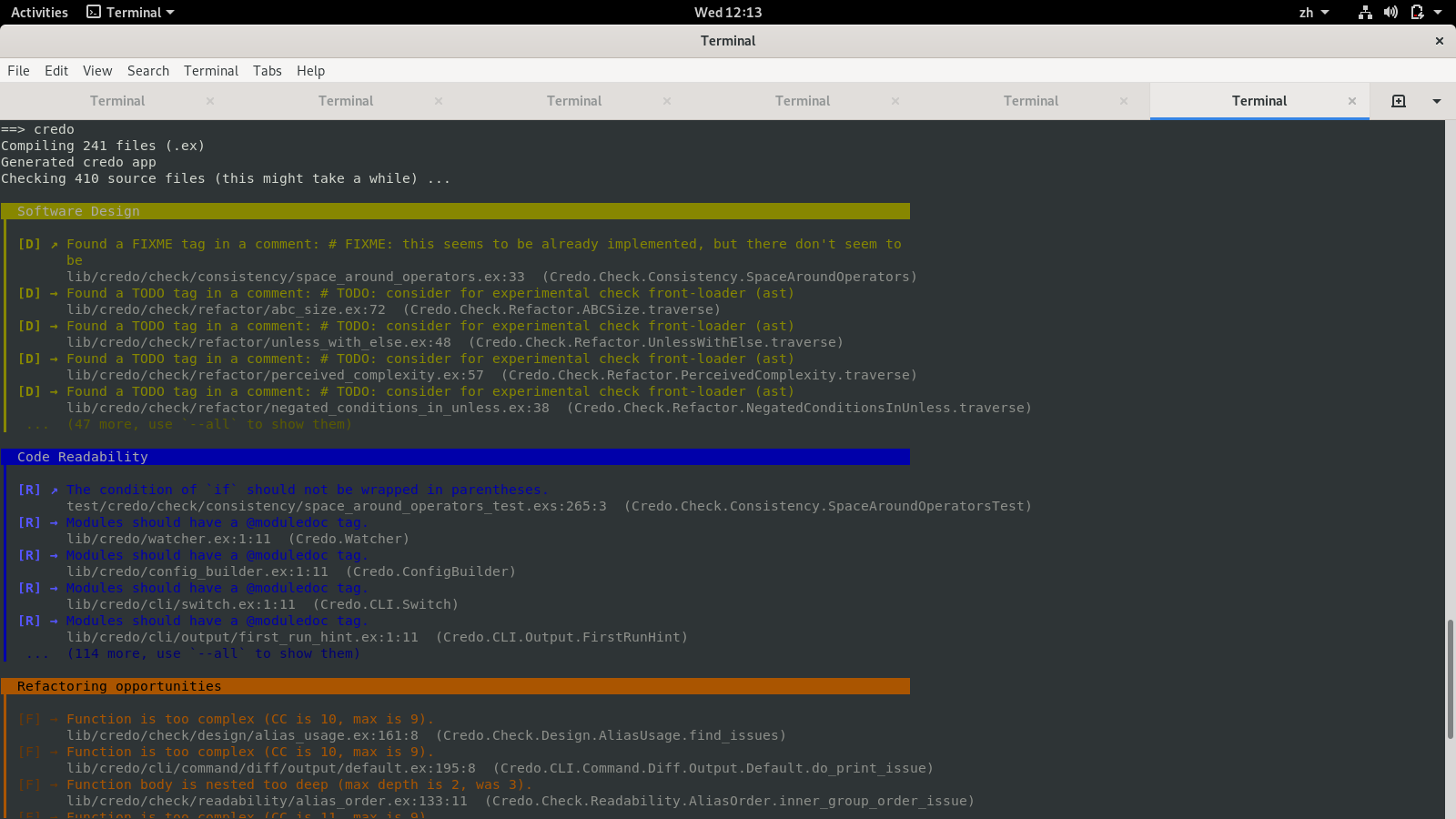
Task: Open the clock showing Wed 12:13
Action: tap(728, 13)
